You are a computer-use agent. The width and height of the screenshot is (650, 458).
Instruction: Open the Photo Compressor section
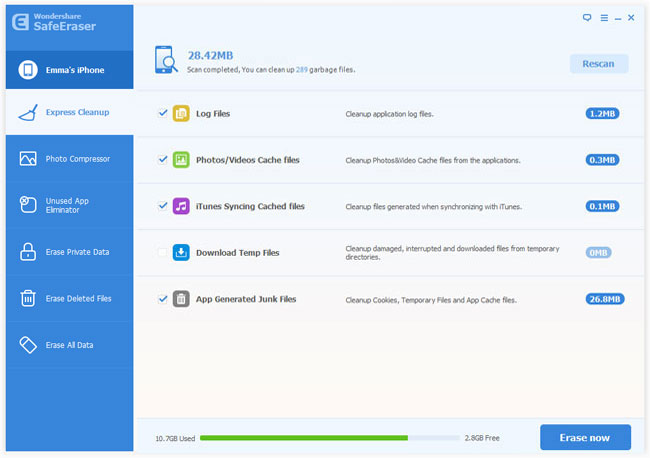[x=70, y=159]
